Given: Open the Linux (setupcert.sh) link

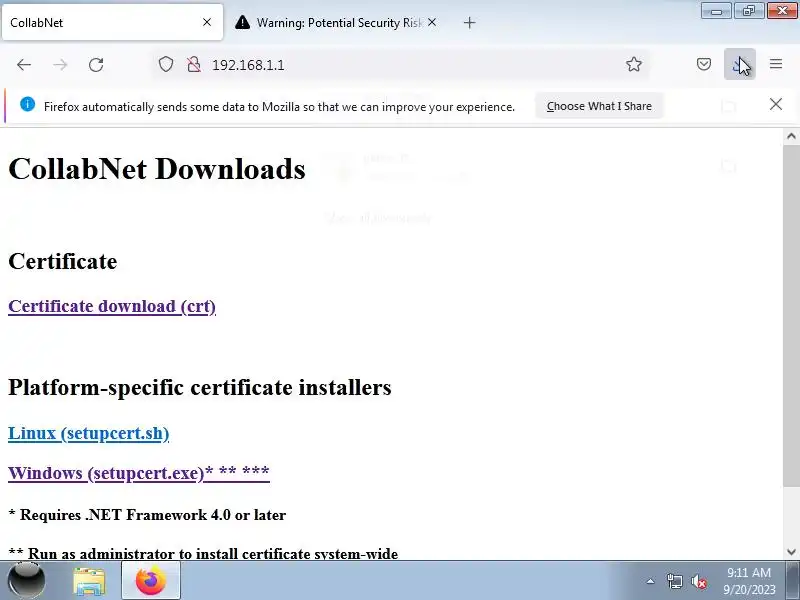Looking at the screenshot, I should pyautogui.click(x=88, y=433).
